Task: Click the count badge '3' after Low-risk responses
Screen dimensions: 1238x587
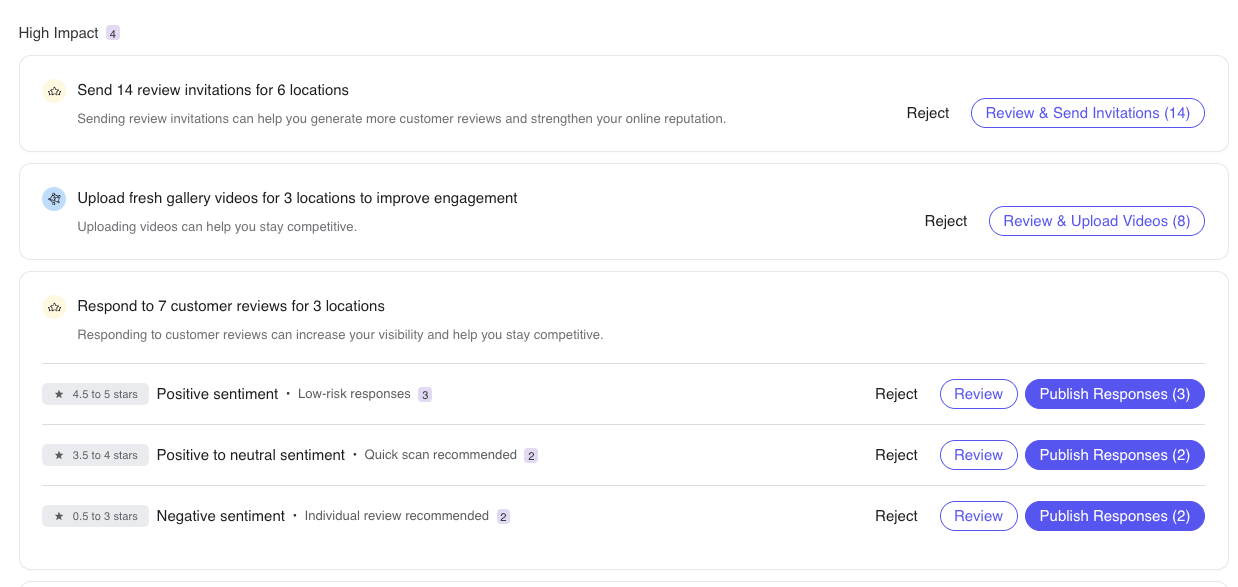Action: coord(425,395)
